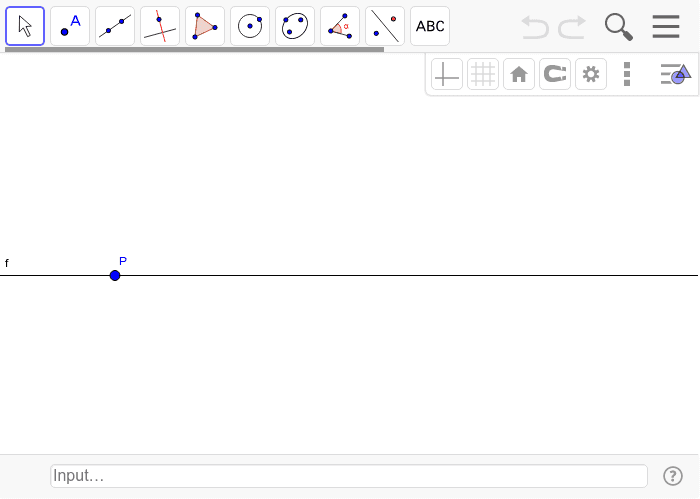Click the toolbar horizontal scrollbar
The height and width of the screenshot is (499, 700).
click(194, 50)
